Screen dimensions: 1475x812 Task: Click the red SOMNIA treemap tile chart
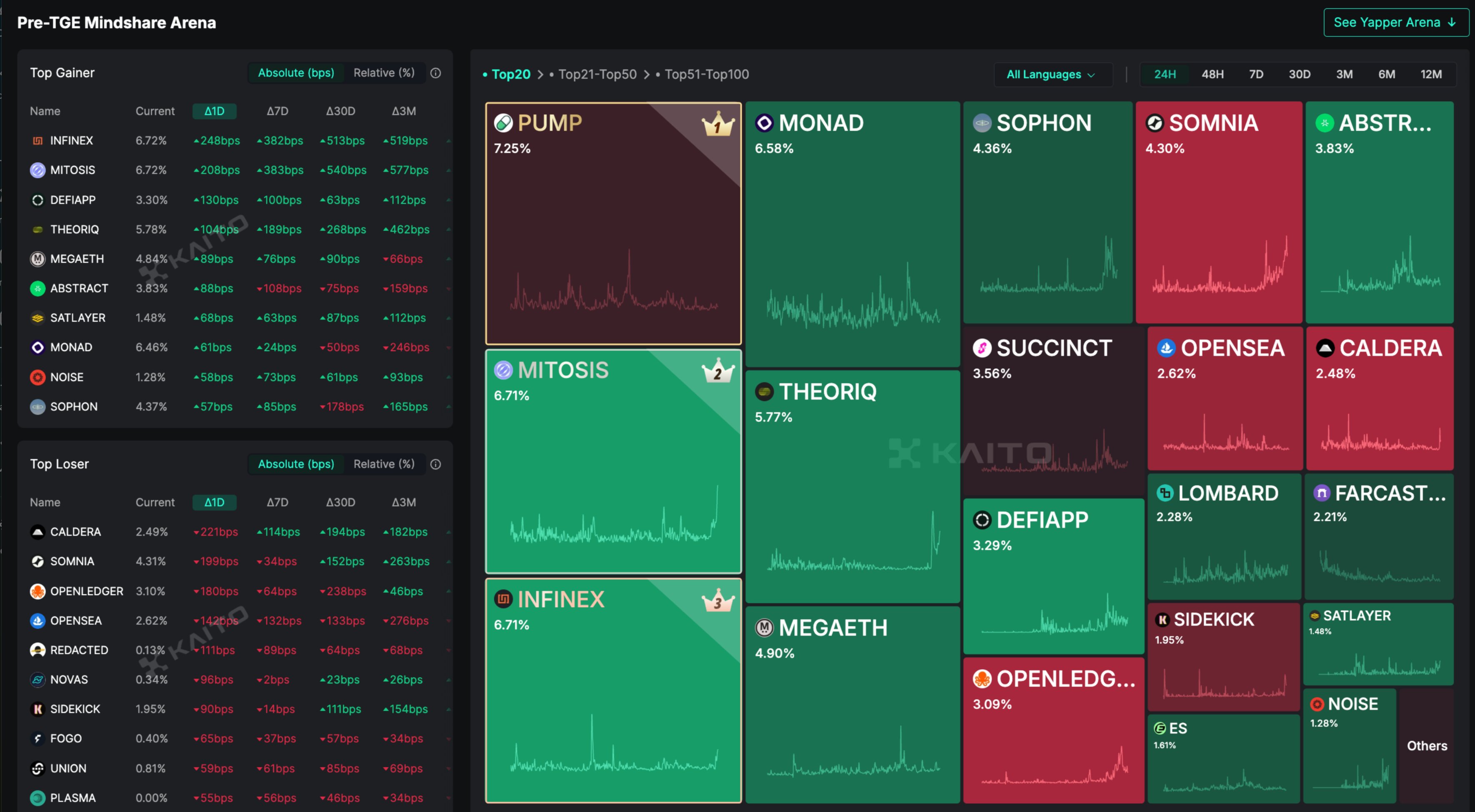point(1220,264)
